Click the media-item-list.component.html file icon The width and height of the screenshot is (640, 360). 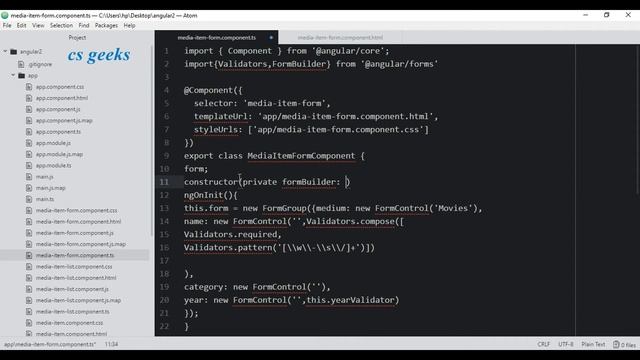tap(29, 278)
